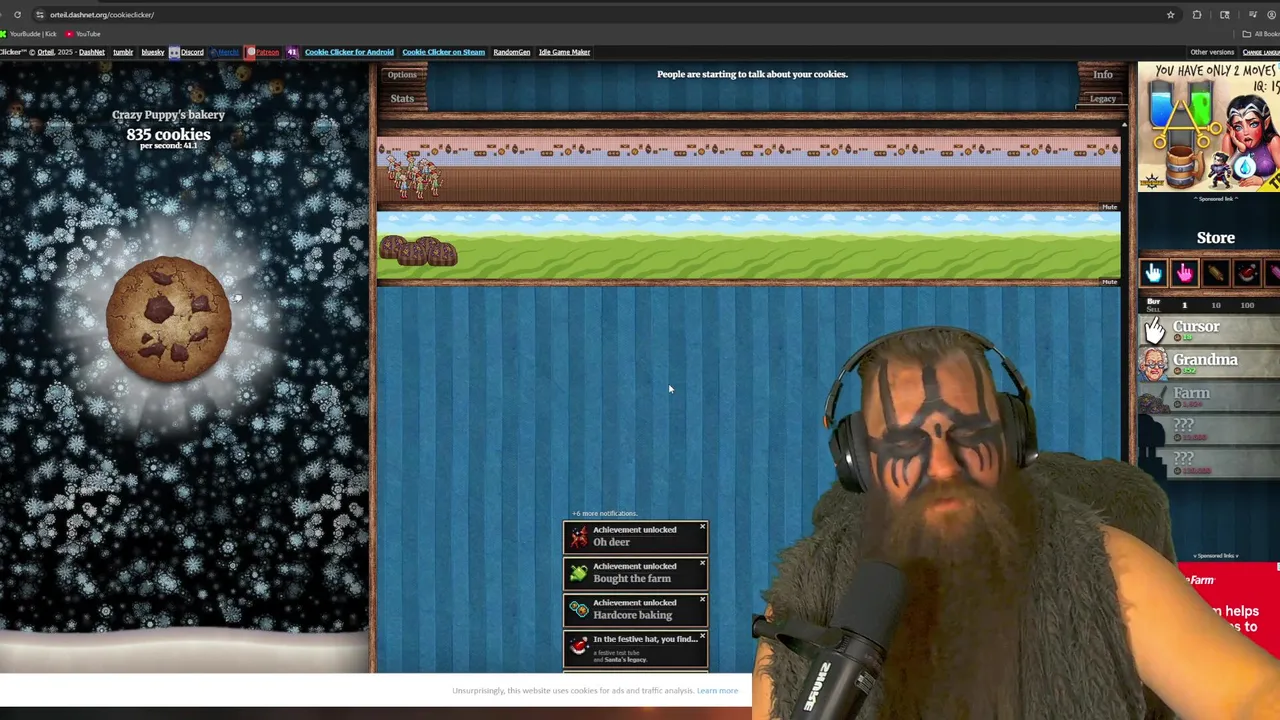Screen dimensions: 1280x720
Task: Open the DashNet link in top bar
Action: click(x=91, y=52)
